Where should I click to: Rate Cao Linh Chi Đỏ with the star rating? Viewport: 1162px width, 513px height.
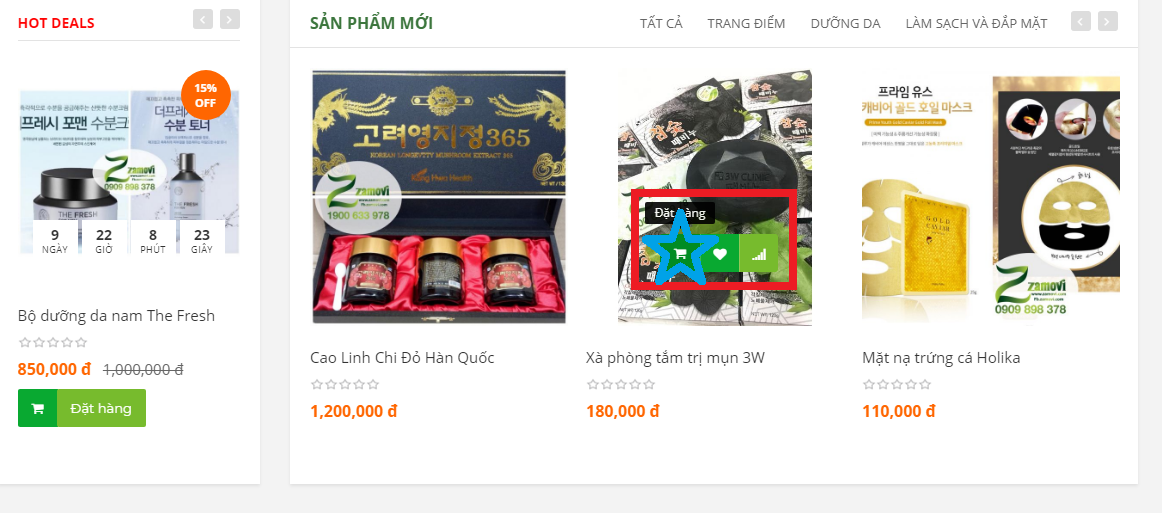(345, 385)
